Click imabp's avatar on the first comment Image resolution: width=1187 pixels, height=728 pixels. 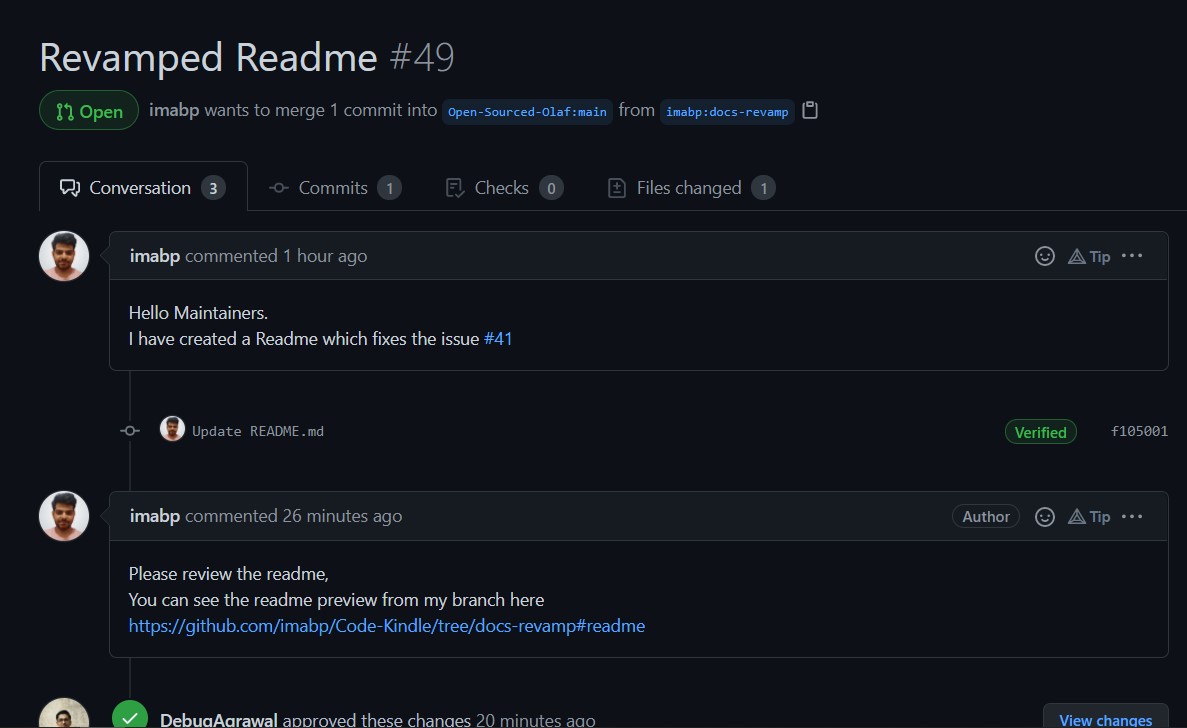click(x=63, y=256)
